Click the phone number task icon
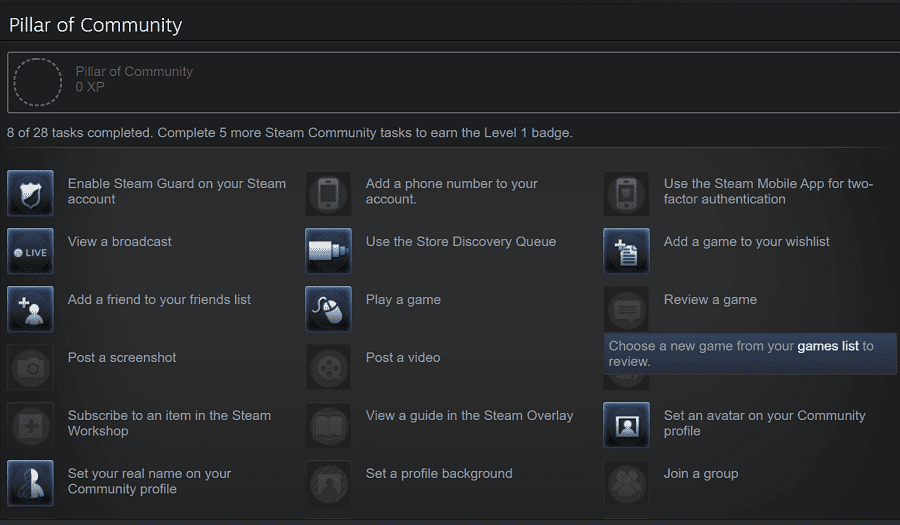900x525 pixels. 328,193
